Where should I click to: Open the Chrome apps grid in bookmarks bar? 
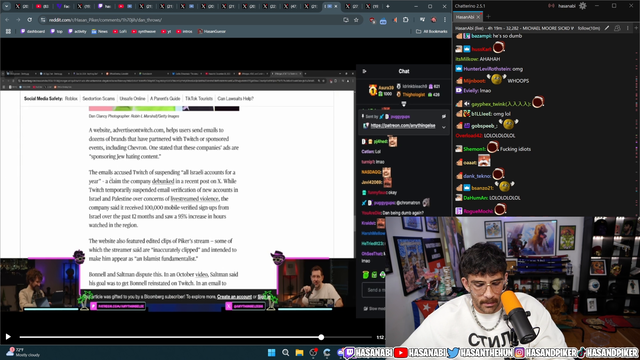point(8,31)
